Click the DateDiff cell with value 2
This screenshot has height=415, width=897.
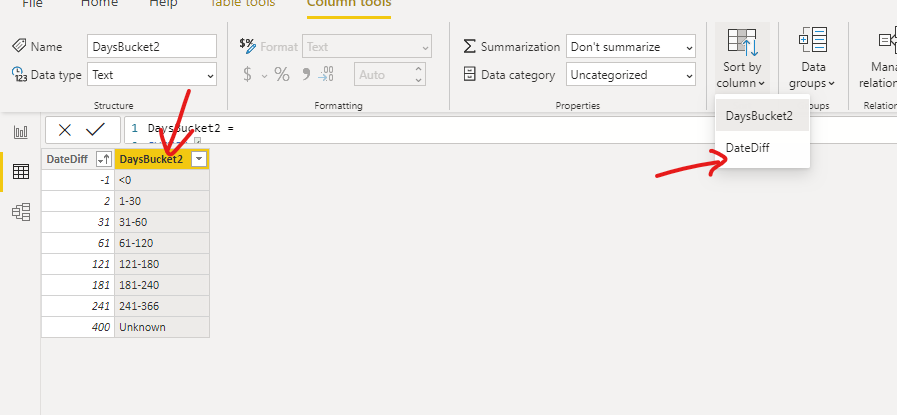(x=78, y=201)
